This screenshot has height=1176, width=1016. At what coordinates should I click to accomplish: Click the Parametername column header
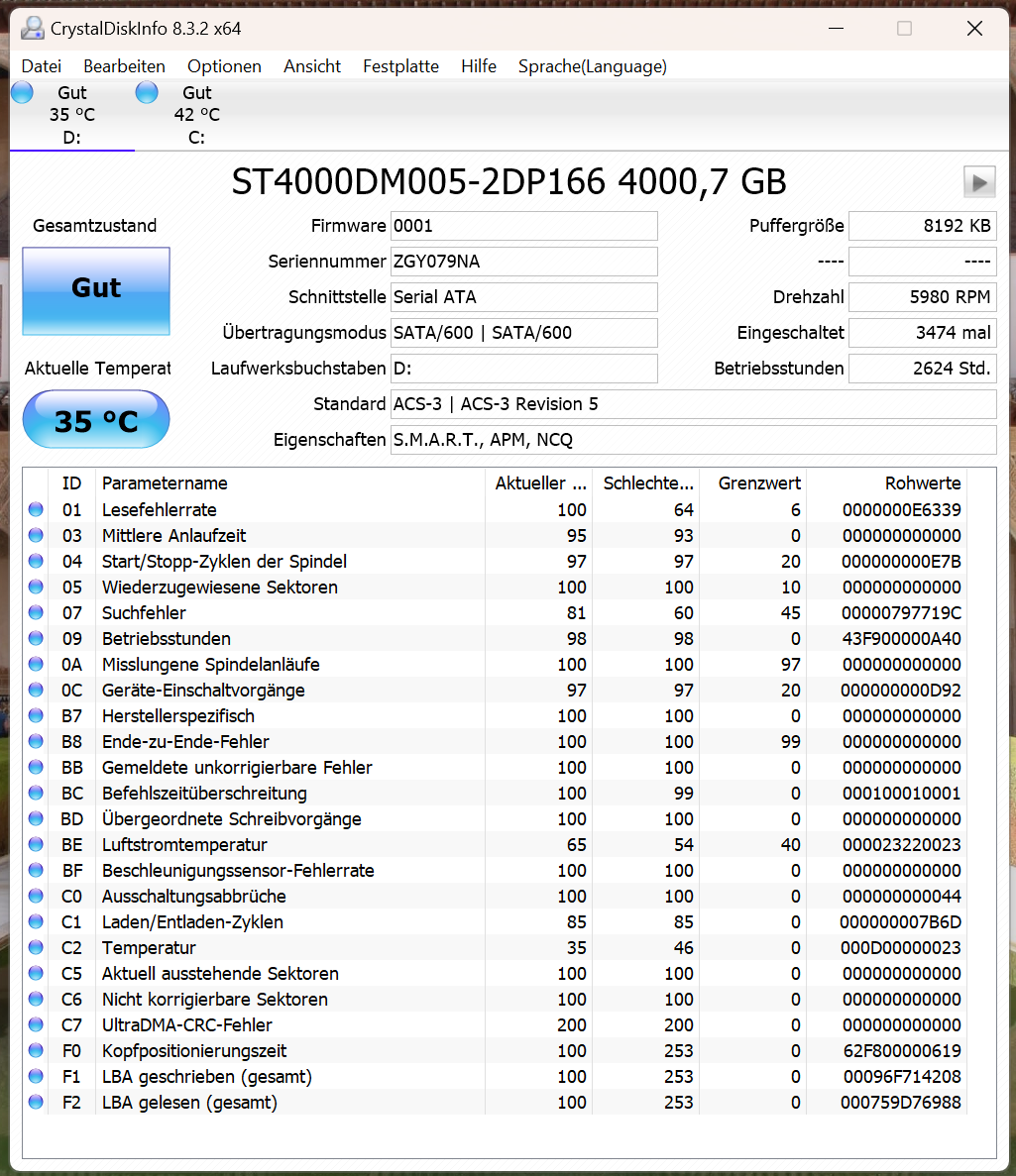pyautogui.click(x=290, y=483)
